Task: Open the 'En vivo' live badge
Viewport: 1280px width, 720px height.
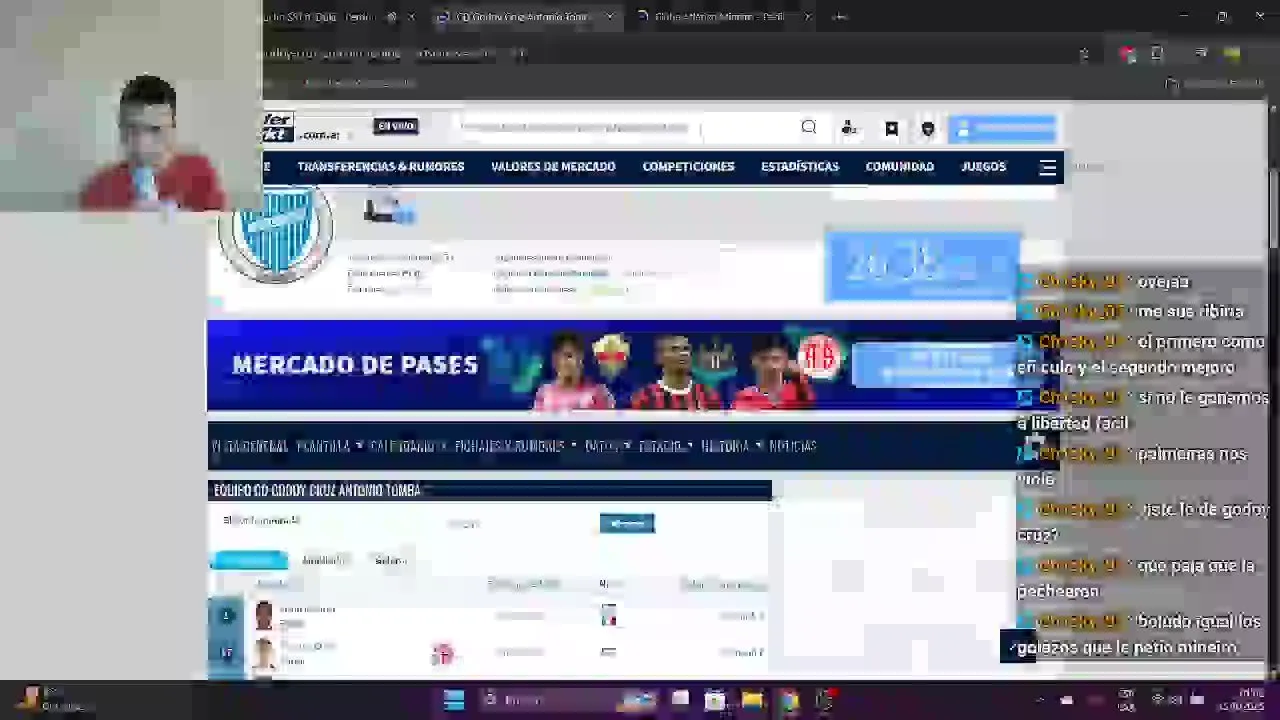Action: point(396,126)
